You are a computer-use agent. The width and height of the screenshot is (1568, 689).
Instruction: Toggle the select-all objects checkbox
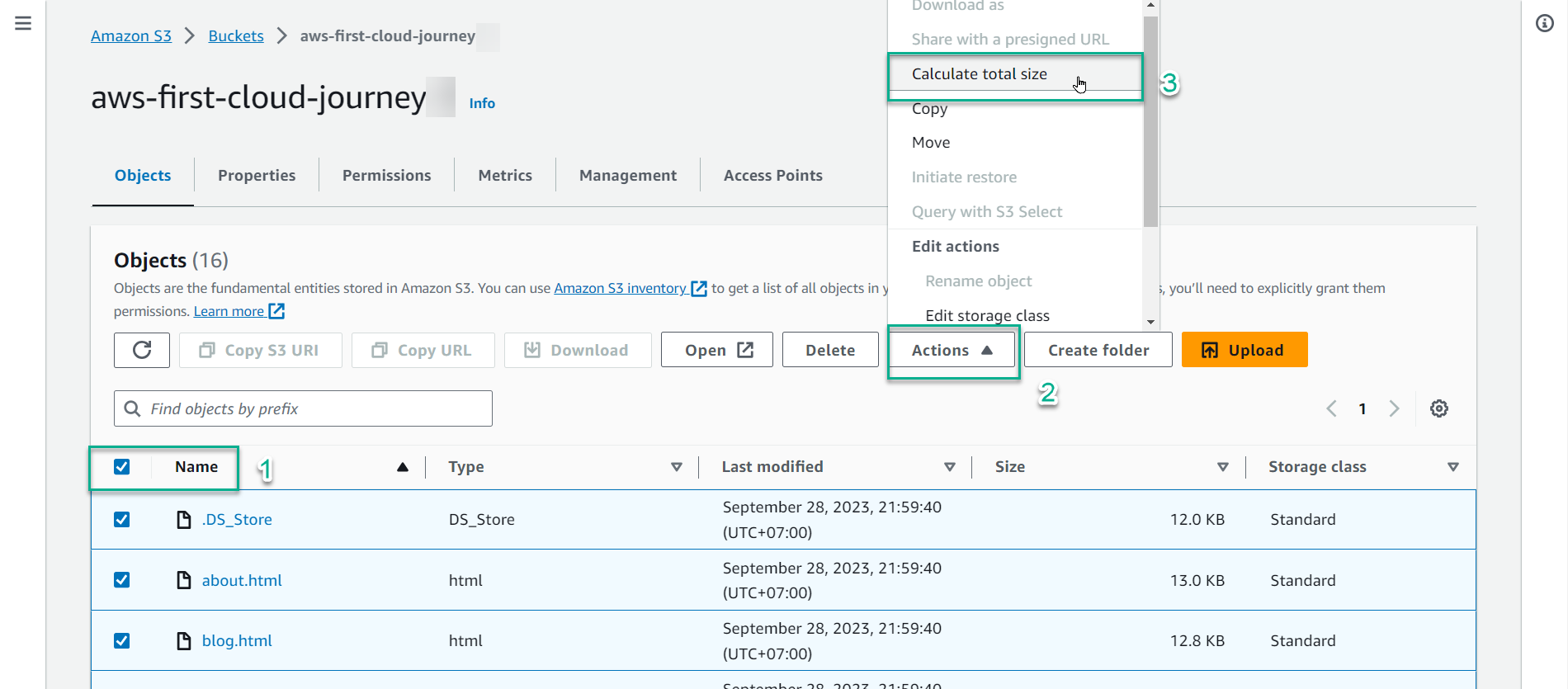[x=122, y=467]
